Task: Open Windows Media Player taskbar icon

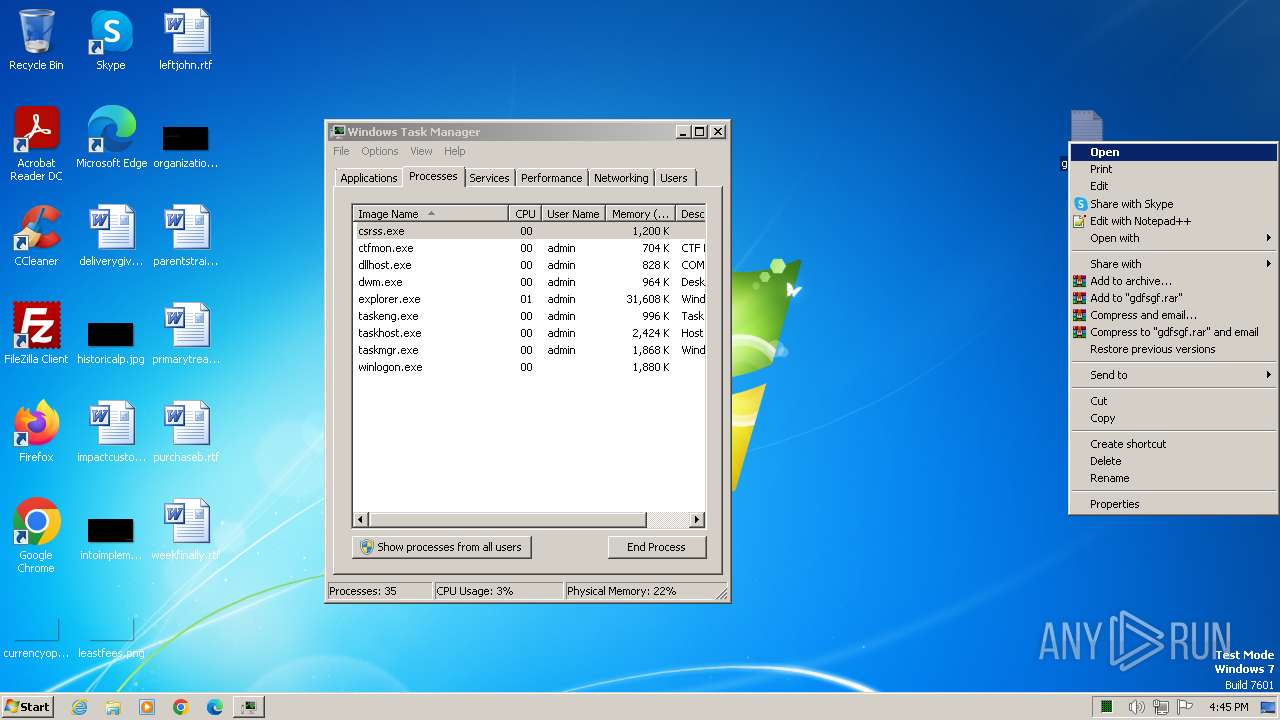Action: (x=147, y=707)
